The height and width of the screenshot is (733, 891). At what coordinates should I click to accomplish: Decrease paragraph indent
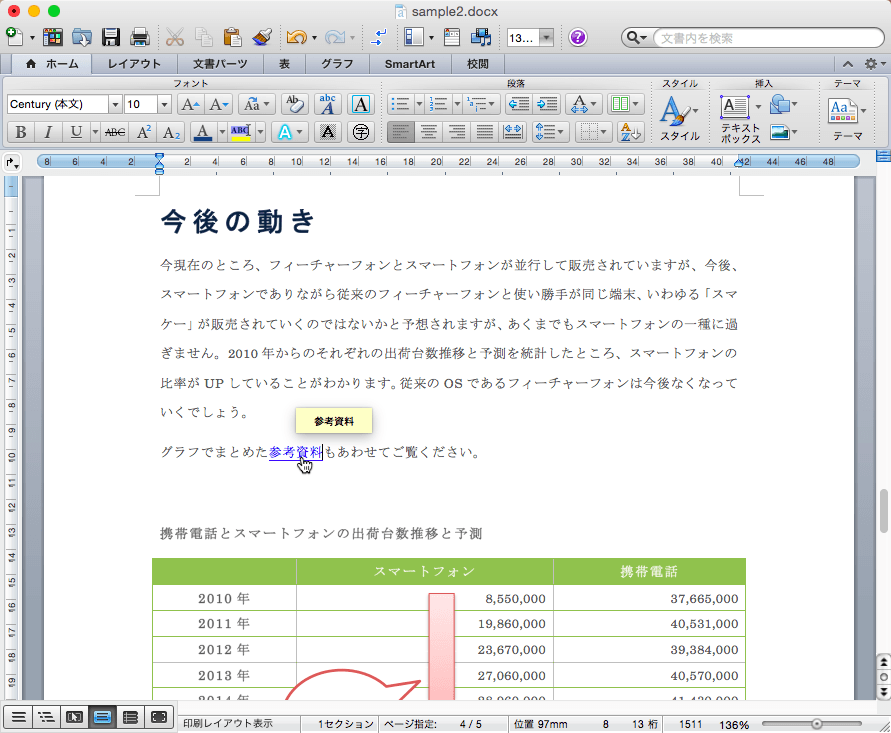coord(519,104)
